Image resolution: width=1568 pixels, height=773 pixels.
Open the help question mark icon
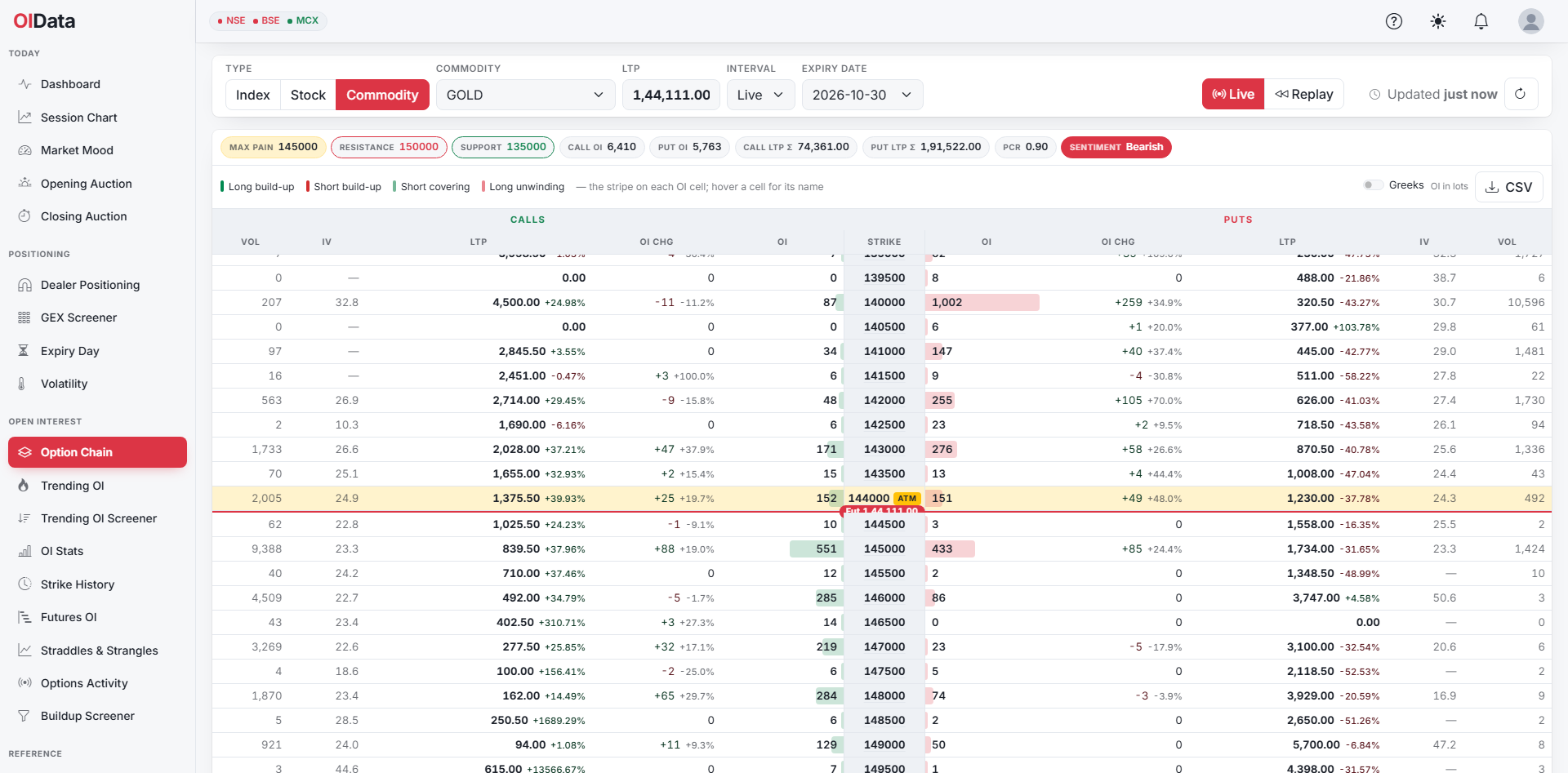tap(1394, 21)
